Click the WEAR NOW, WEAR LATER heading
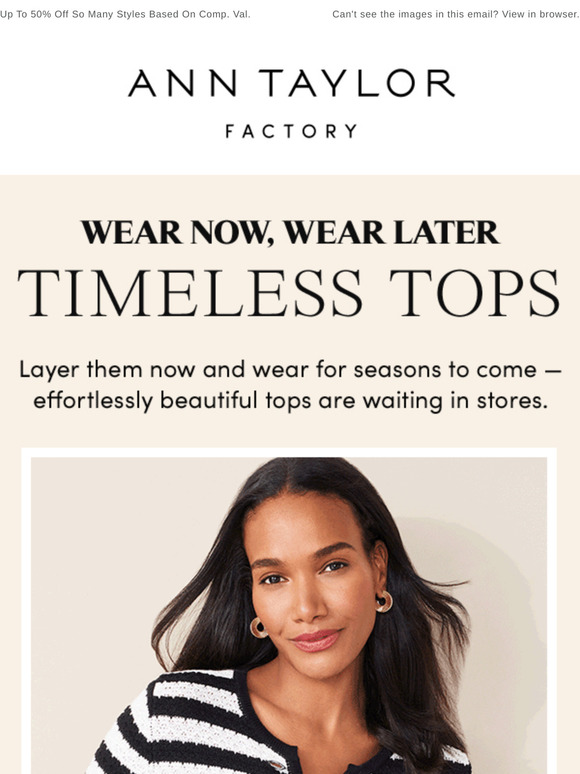 290,232
